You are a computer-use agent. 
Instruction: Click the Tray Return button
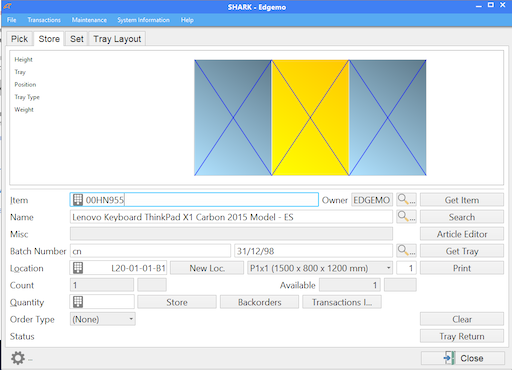[462, 336]
